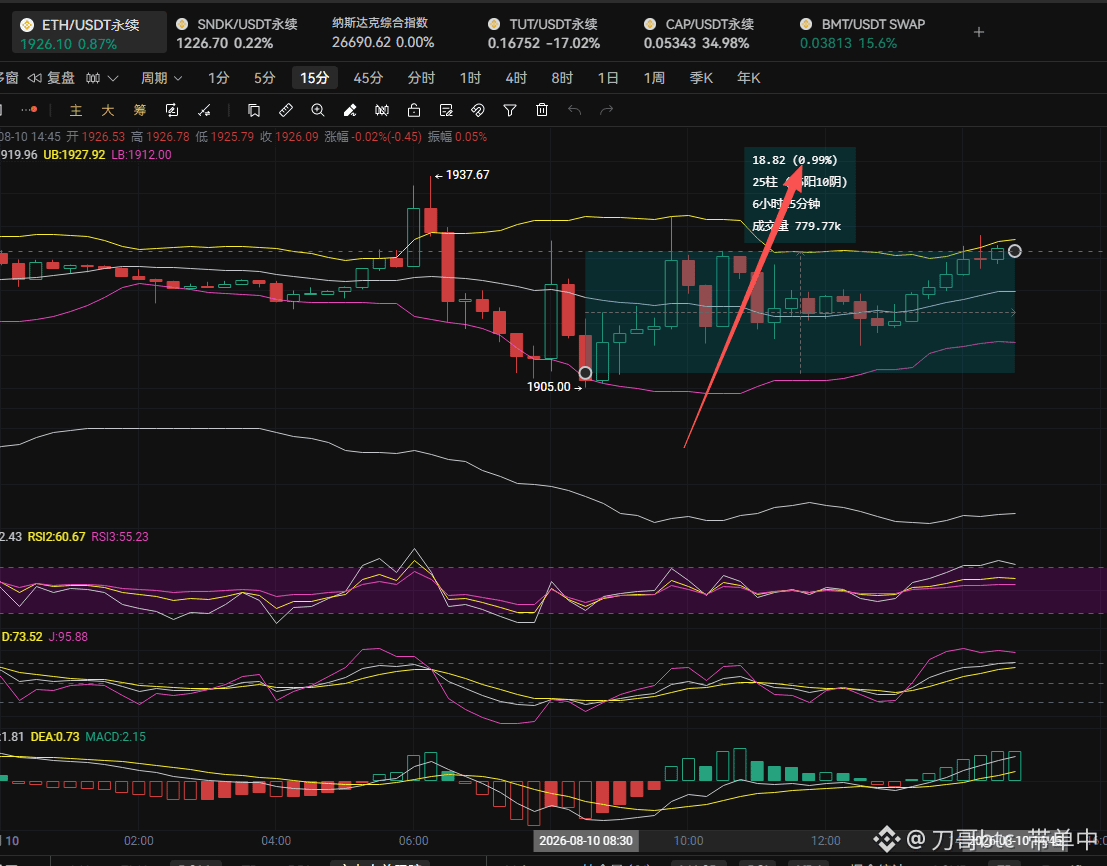
Task: Click the UB:1927.92 Bollinger value
Action: (74, 155)
